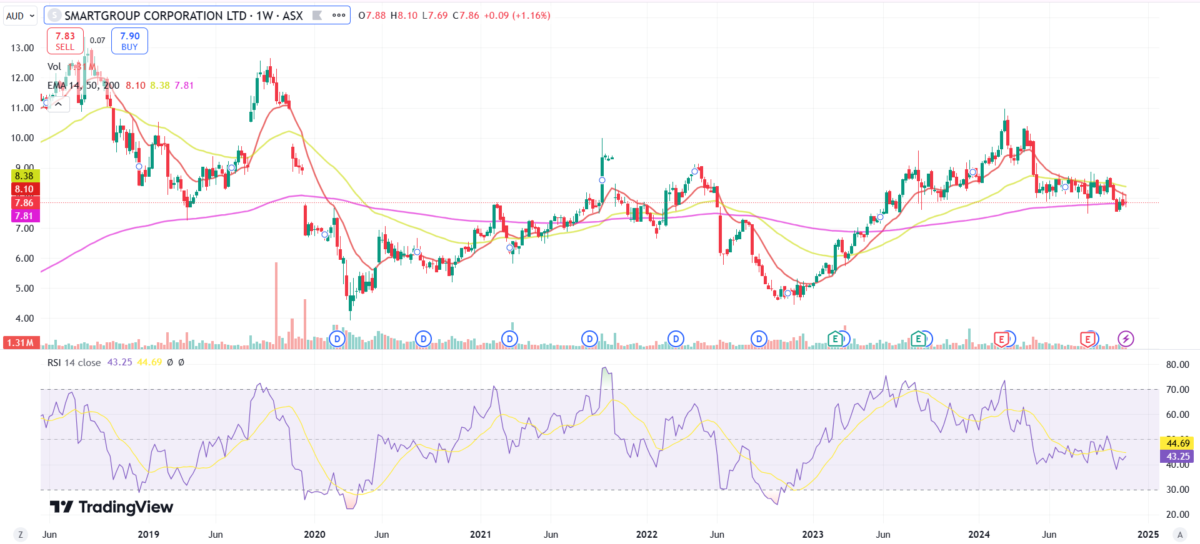Click the 7.90 BUY button

pos(130,41)
